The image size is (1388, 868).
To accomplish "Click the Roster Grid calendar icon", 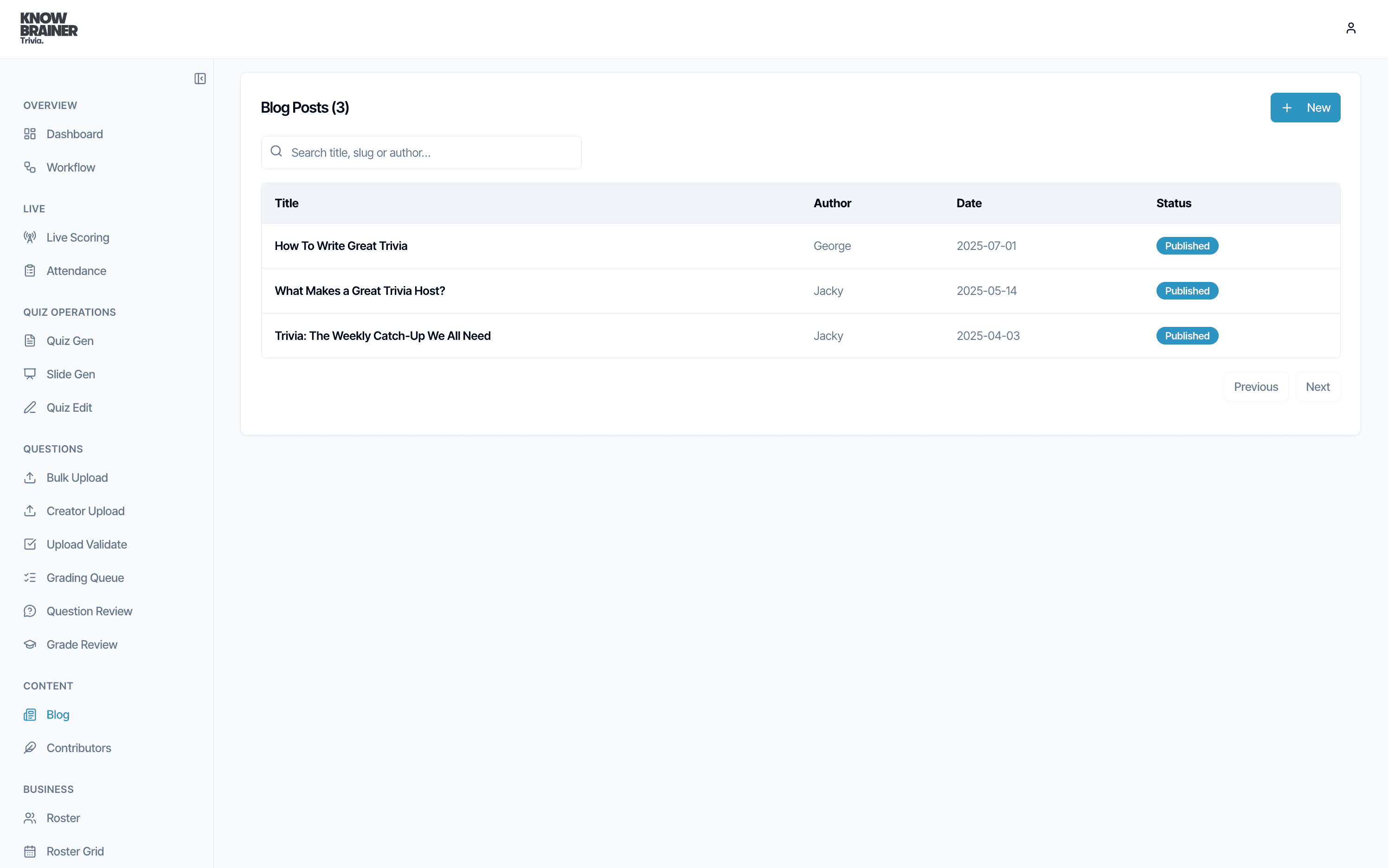I will coord(30,851).
